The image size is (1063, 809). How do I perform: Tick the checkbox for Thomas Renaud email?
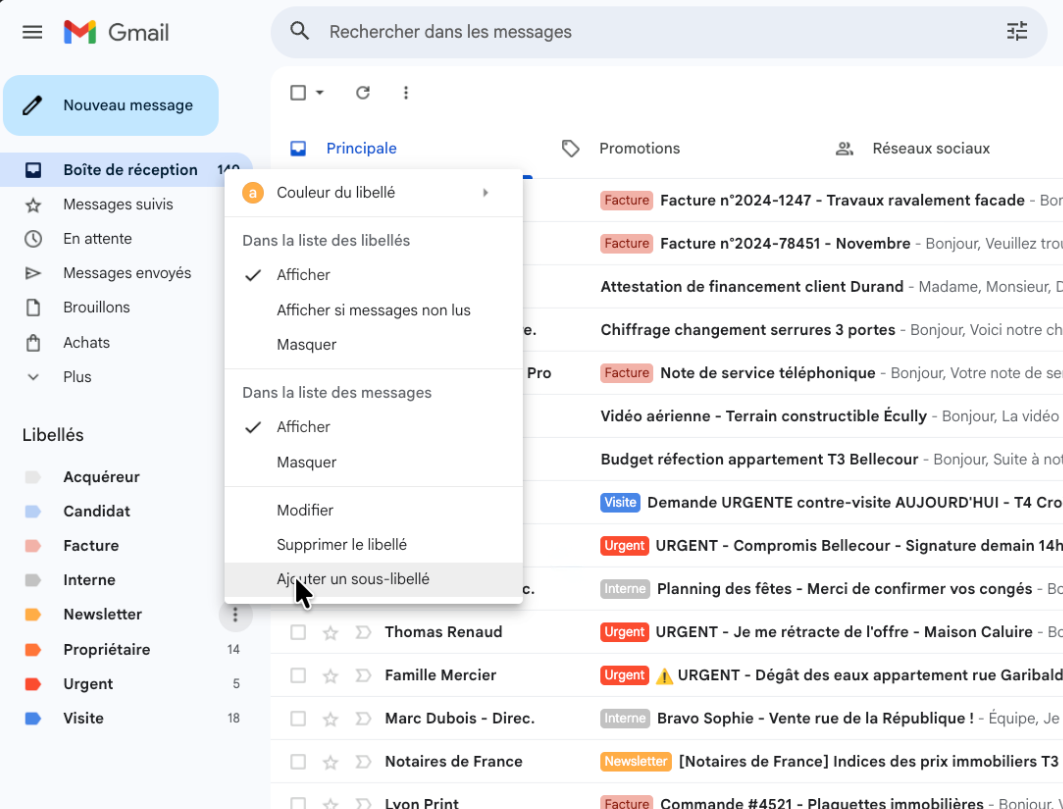[x=298, y=632]
